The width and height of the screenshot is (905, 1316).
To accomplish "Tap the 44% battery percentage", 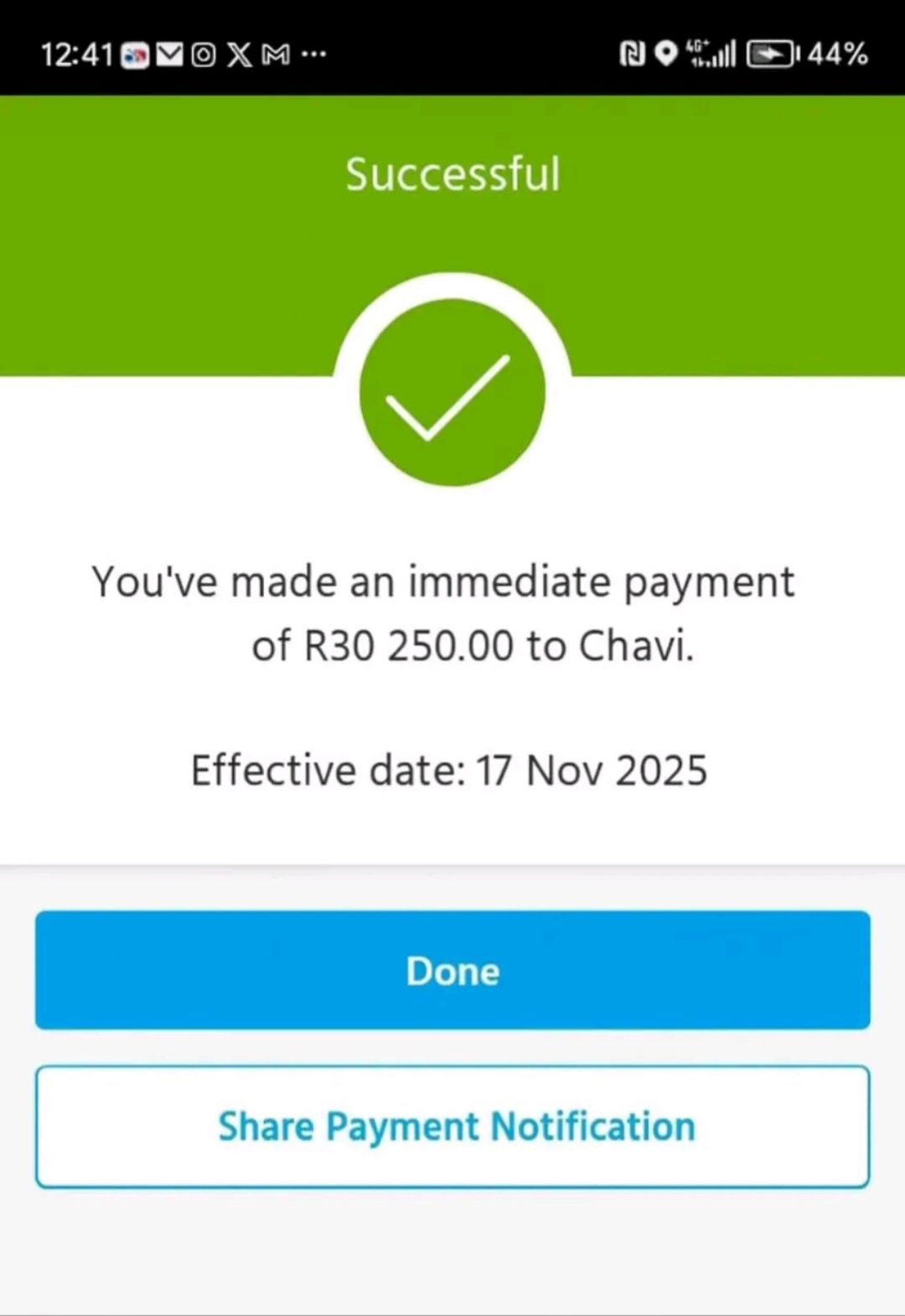I will coord(837,54).
